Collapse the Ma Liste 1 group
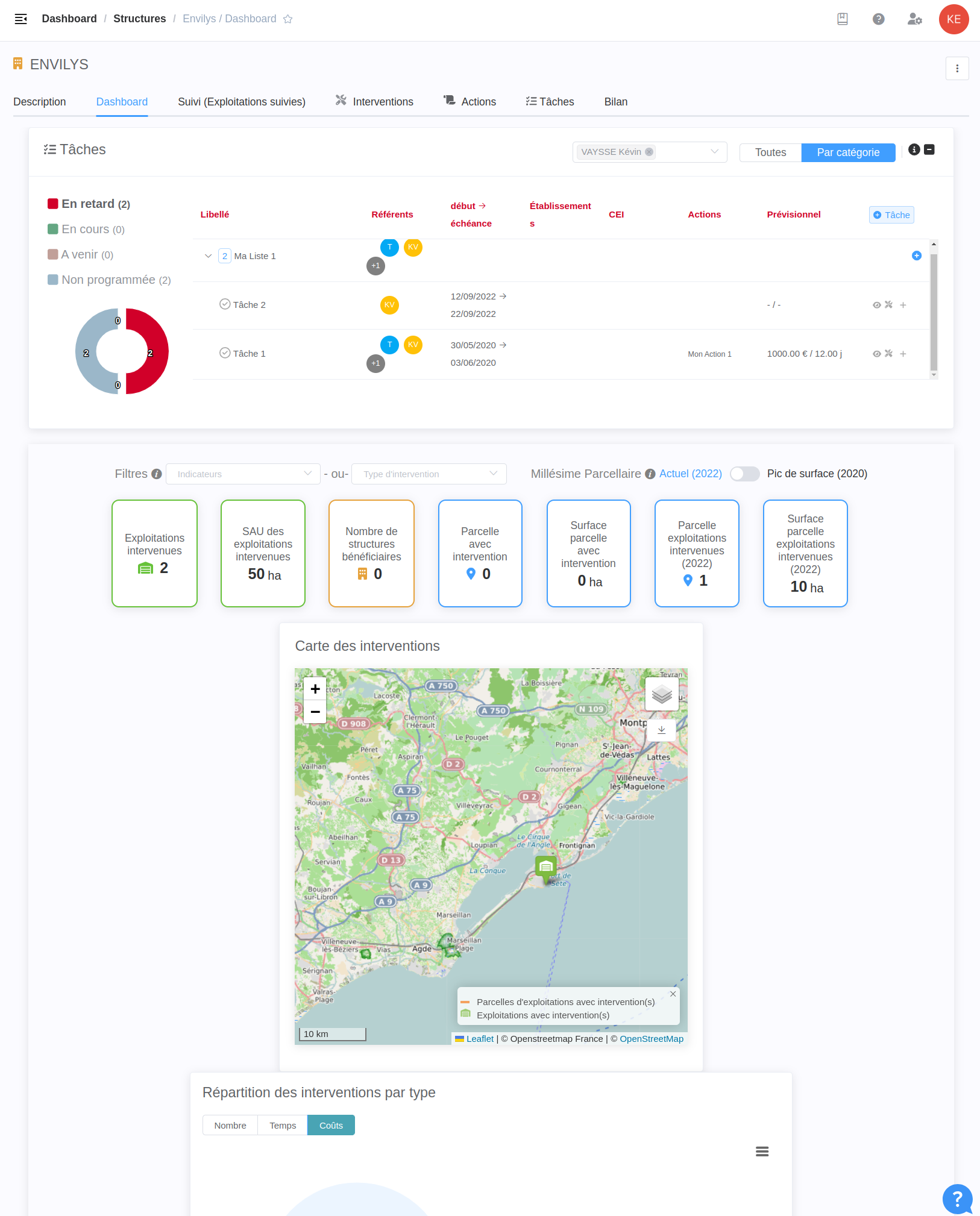Image resolution: width=980 pixels, height=1216 pixels. point(207,255)
